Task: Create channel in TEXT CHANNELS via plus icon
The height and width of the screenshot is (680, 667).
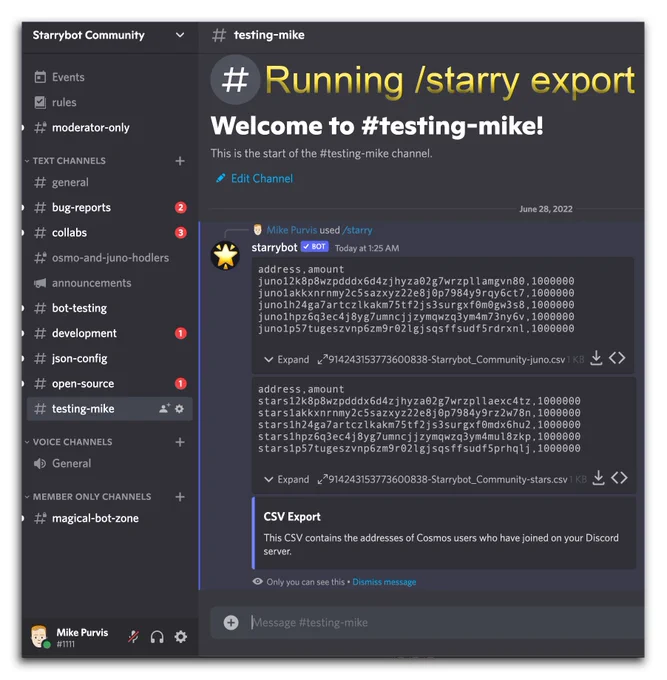Action: 180,161
